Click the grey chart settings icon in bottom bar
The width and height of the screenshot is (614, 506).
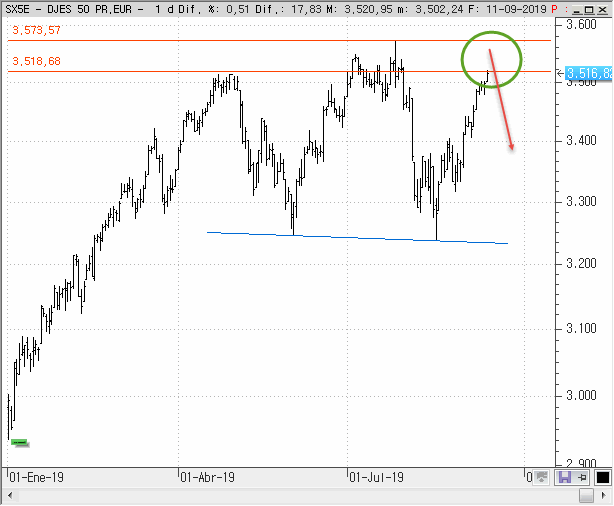click(x=542, y=477)
